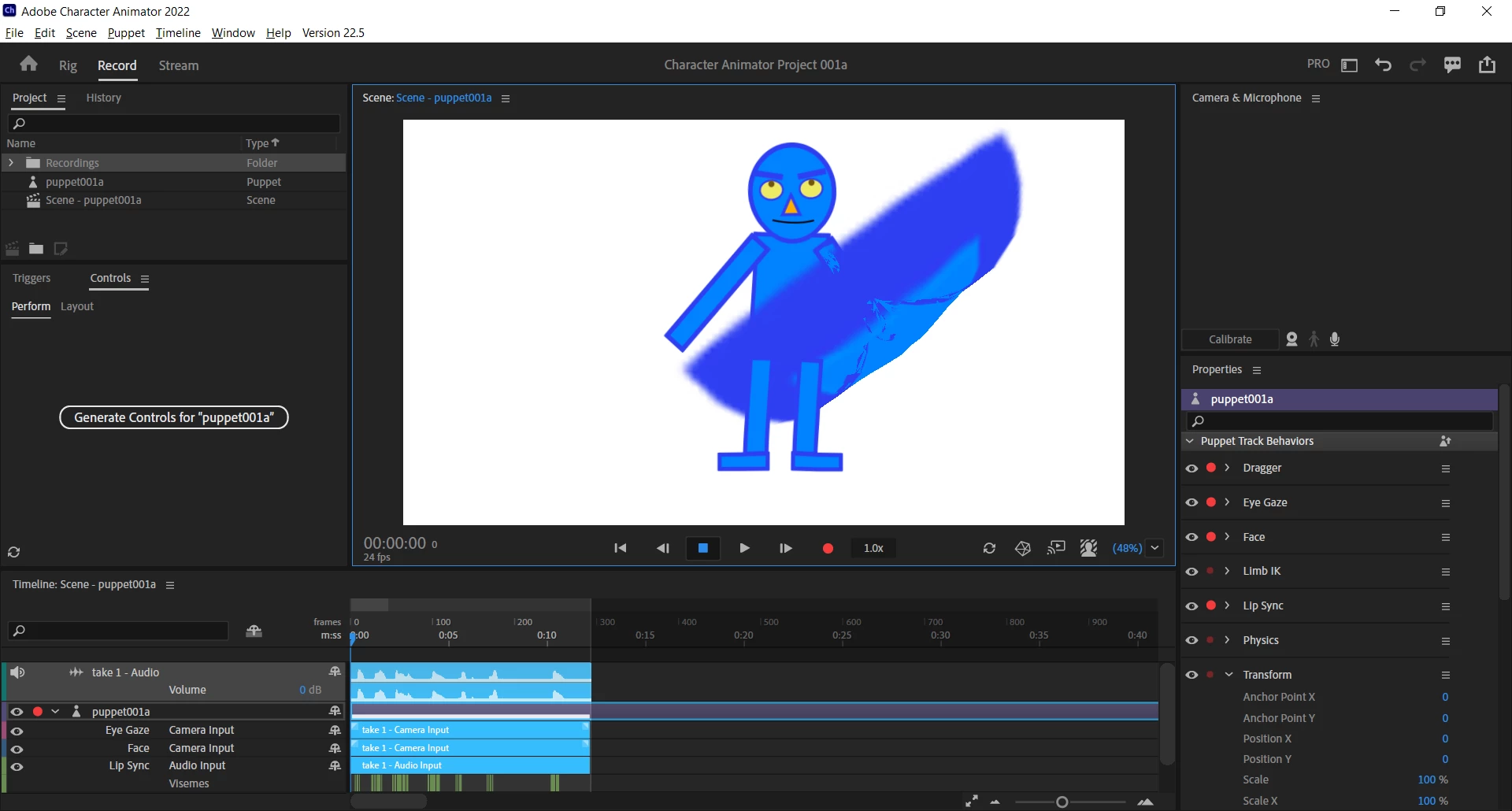Image resolution: width=1512 pixels, height=811 pixels.
Task: Go to the Home screen icon
Action: 29,65
